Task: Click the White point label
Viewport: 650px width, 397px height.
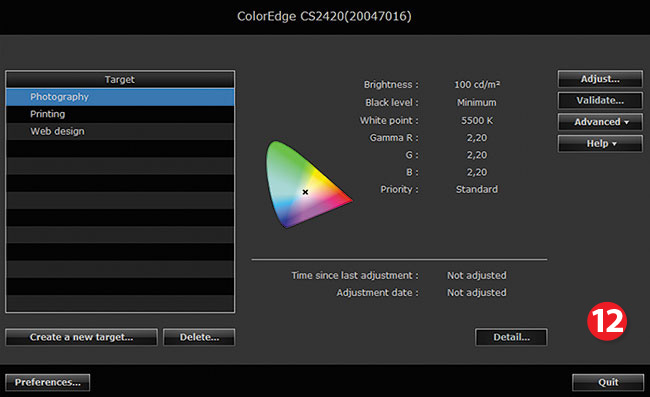Action: (x=389, y=121)
